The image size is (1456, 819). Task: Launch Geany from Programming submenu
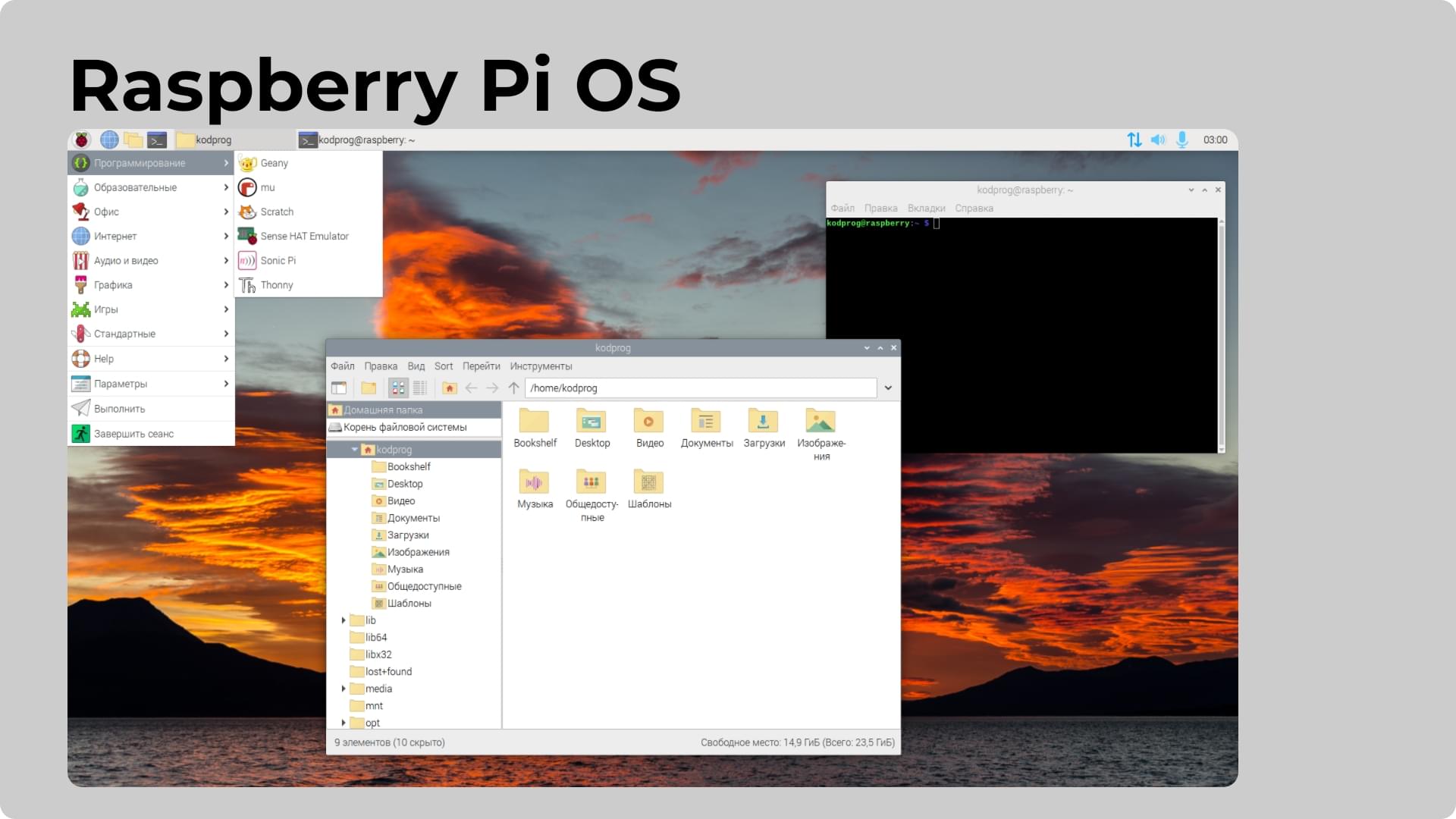309,163
